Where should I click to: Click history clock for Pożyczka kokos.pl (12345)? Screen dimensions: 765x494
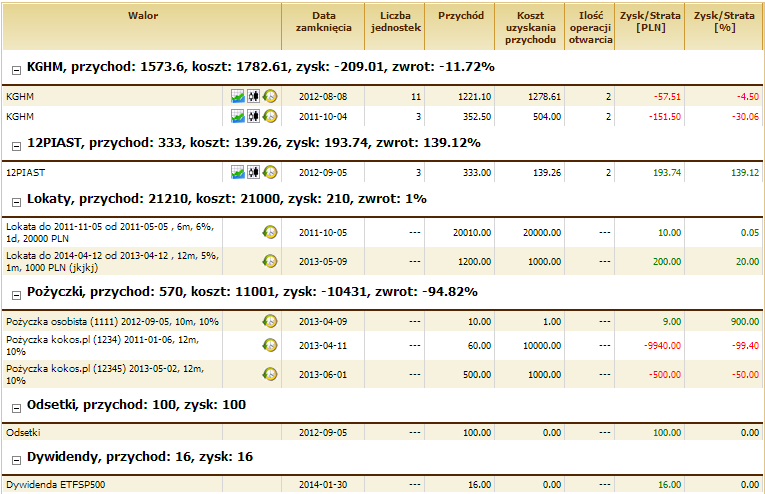270,375
